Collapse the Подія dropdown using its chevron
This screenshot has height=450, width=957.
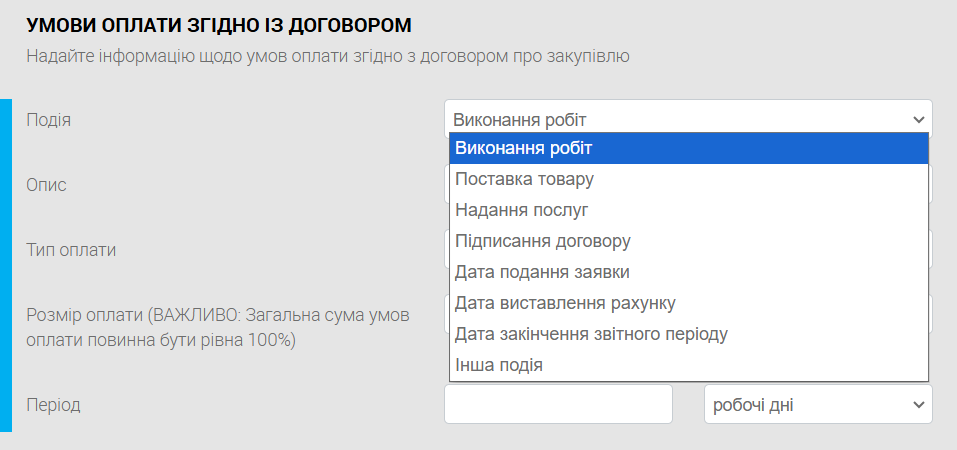(x=918, y=119)
